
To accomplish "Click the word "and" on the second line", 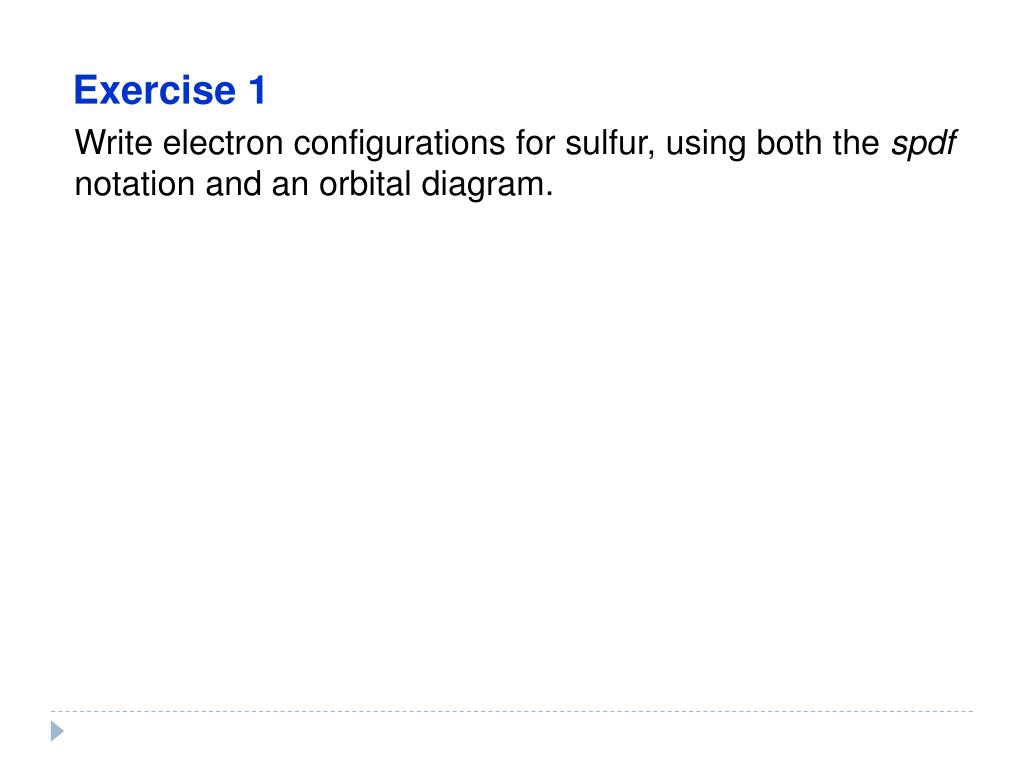I will 233,184.
